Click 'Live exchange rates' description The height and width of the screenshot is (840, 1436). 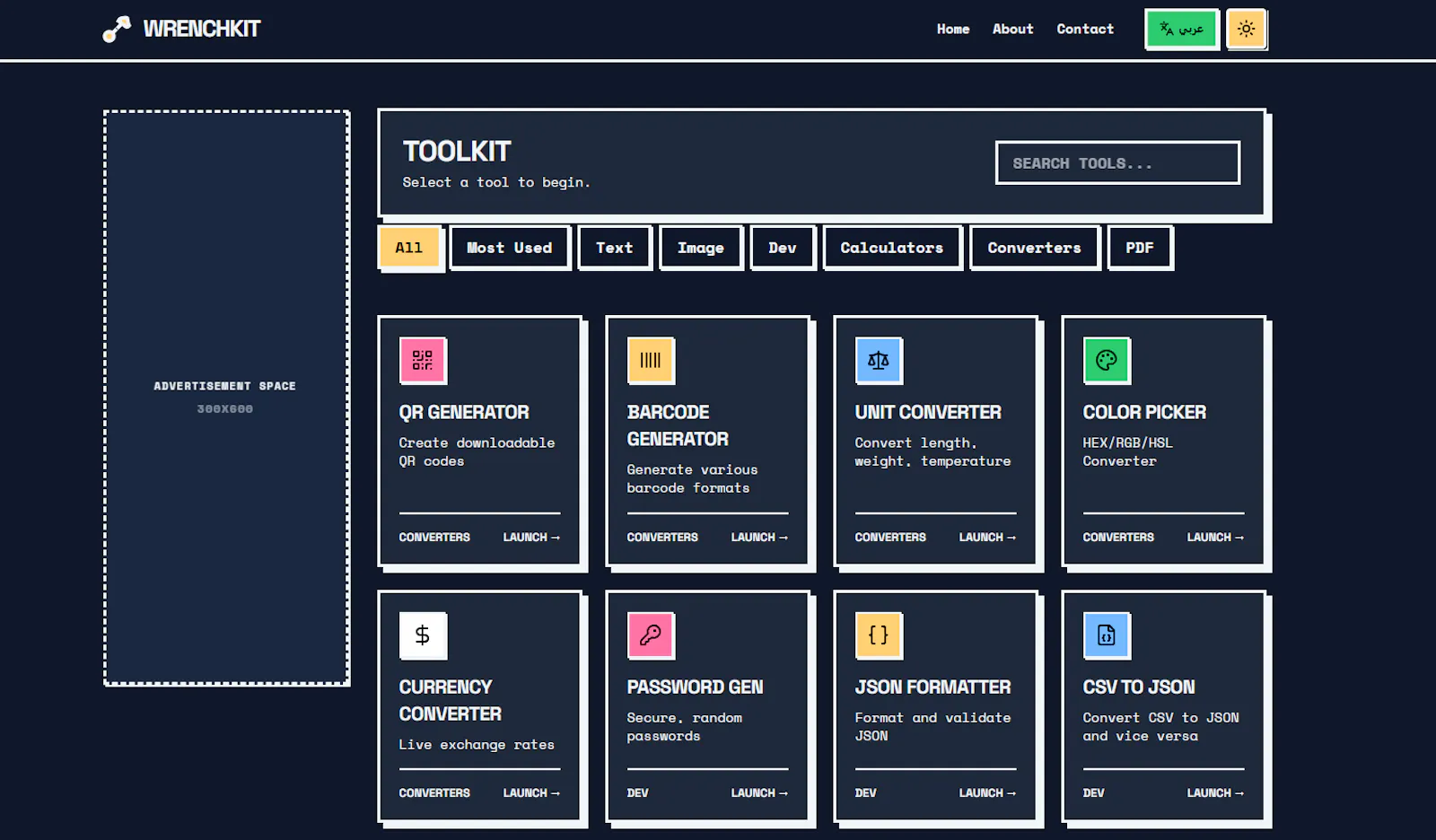[x=477, y=744]
